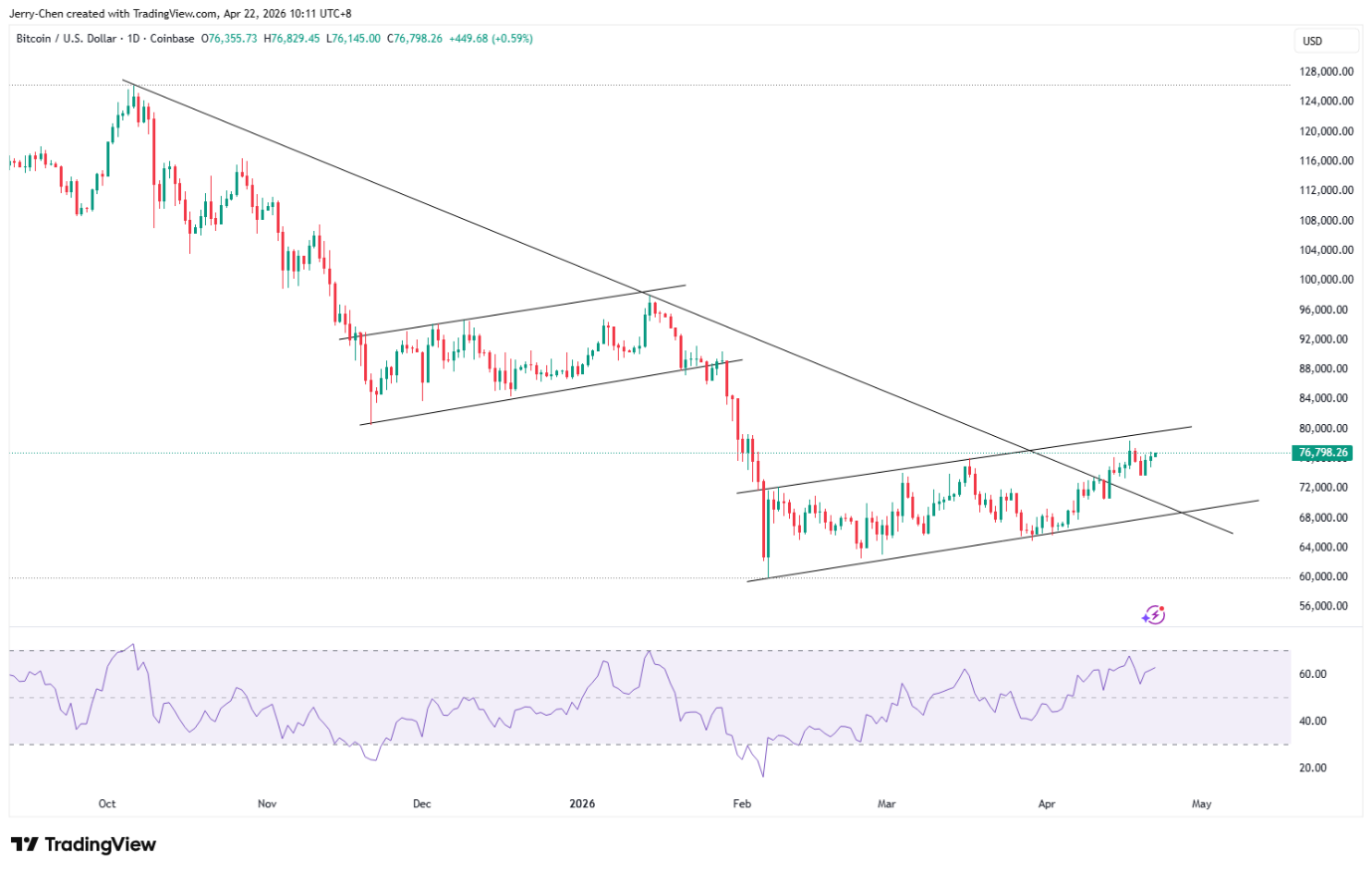
Task: Click the May label on time axis
Action: [x=1202, y=803]
